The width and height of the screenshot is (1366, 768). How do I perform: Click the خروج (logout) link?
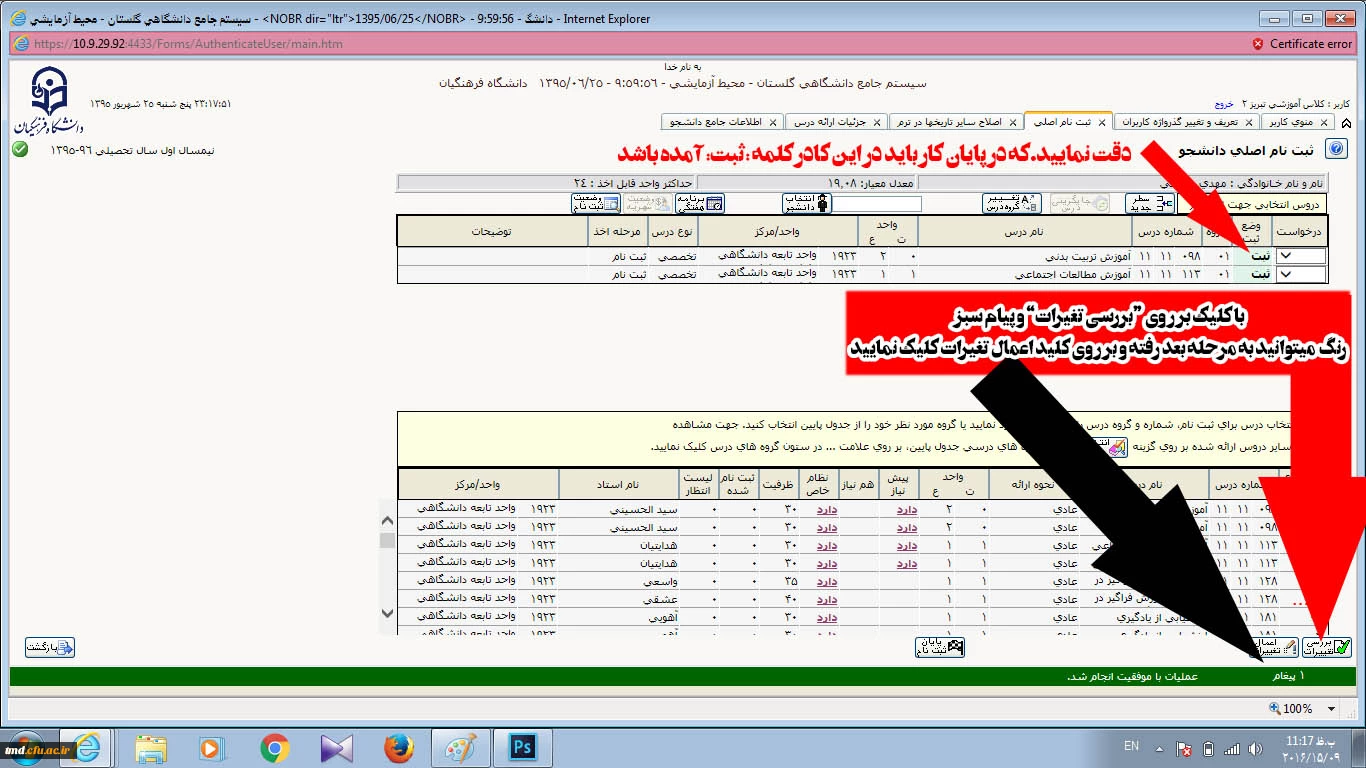[1224, 103]
